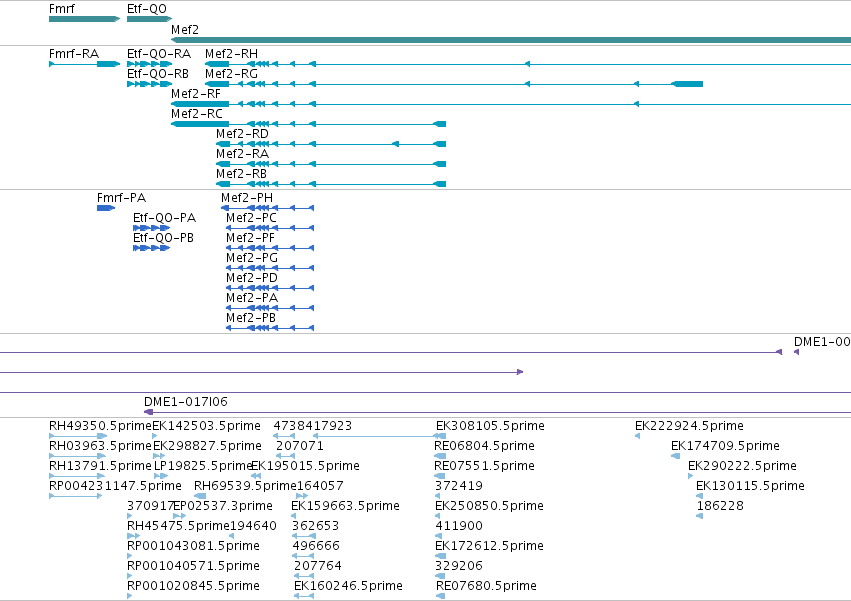Click the Mef2-RD transcript label

click(242, 134)
